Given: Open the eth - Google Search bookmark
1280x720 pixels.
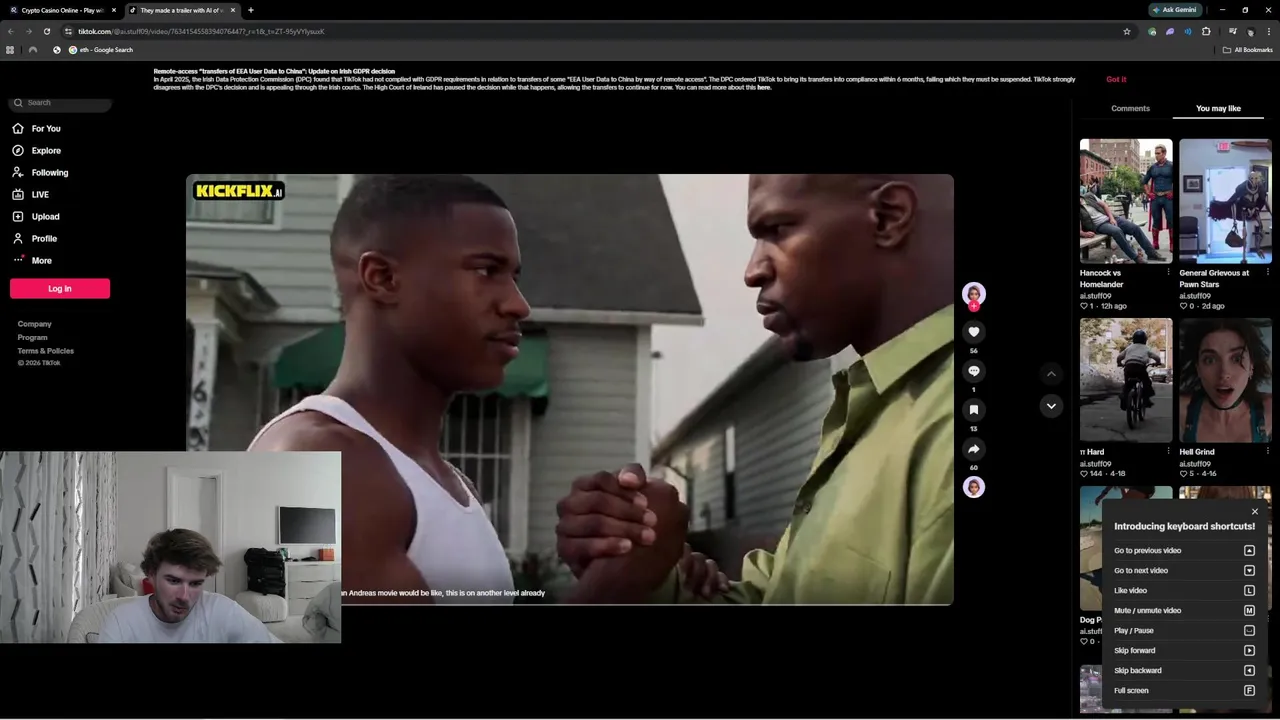Looking at the screenshot, I should pyautogui.click(x=100, y=50).
